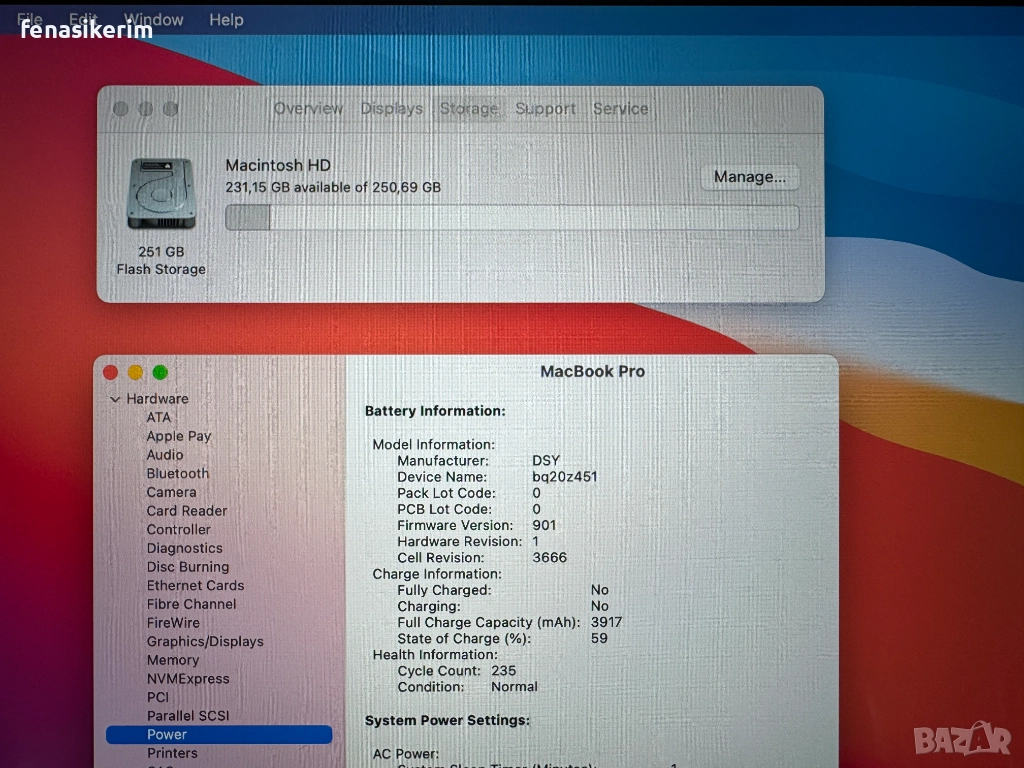This screenshot has height=768, width=1024.
Task: Select Bluetooth in the Hardware list
Action: pyautogui.click(x=178, y=474)
